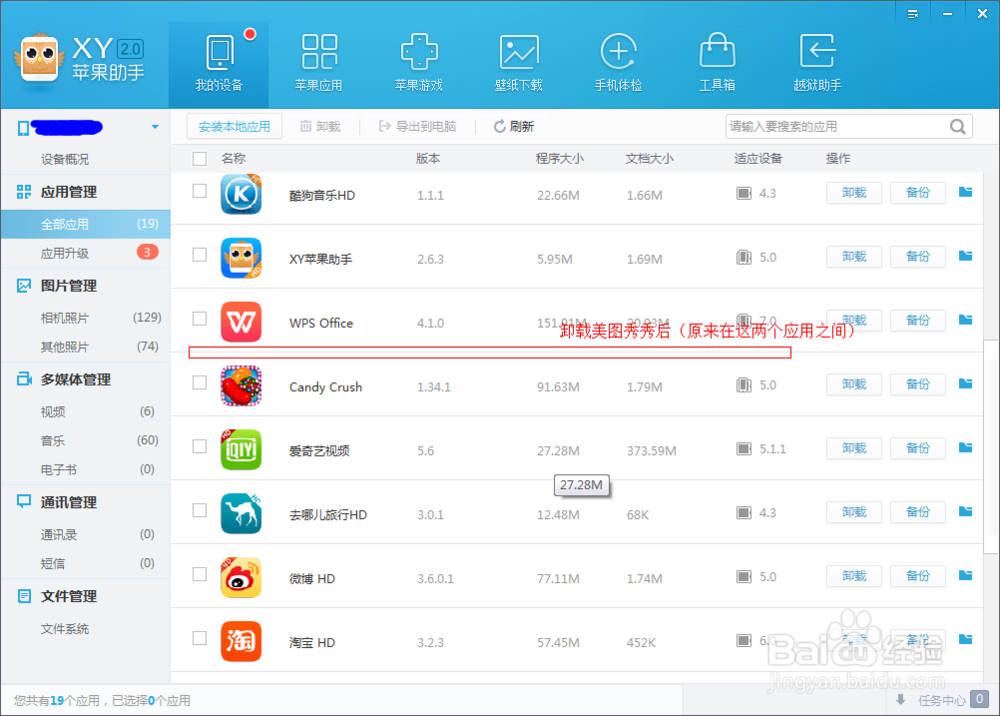
Task: Open folder icon for 淘宝 HD
Action: coord(966,639)
